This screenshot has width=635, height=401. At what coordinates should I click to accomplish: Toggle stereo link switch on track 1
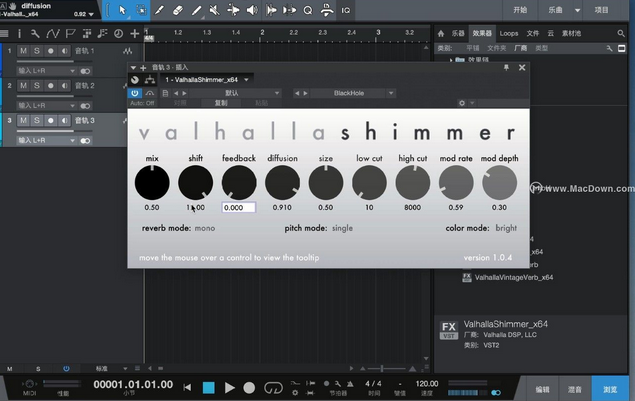tap(85, 71)
